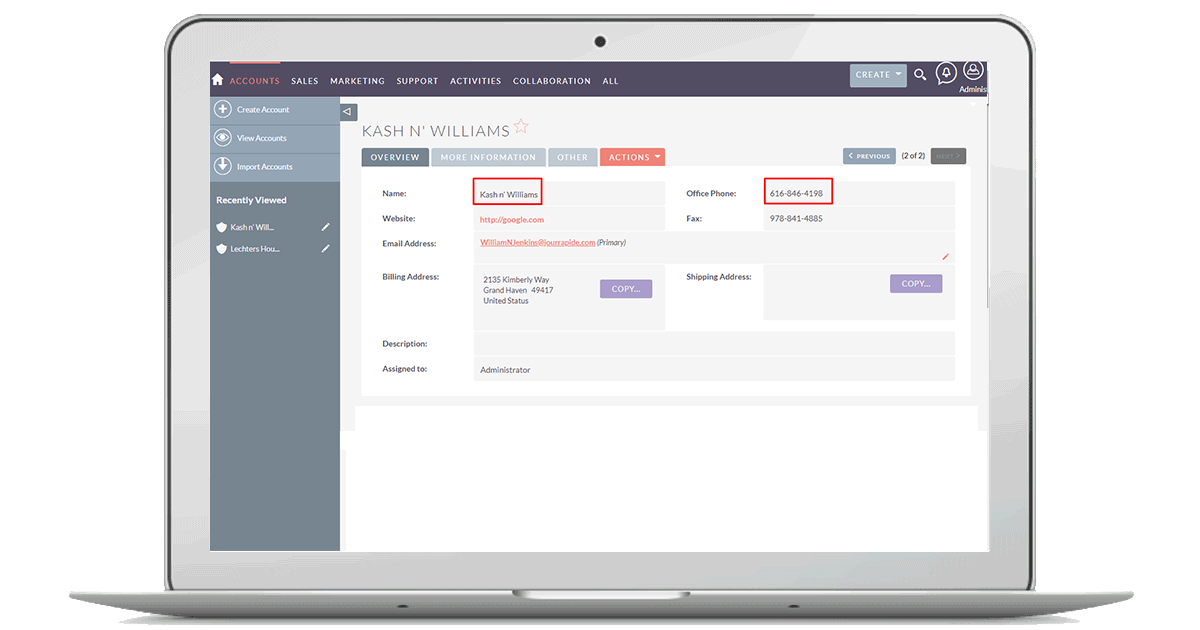
Task: Edit Lechters Hou... with pencil icon
Action: tap(325, 249)
